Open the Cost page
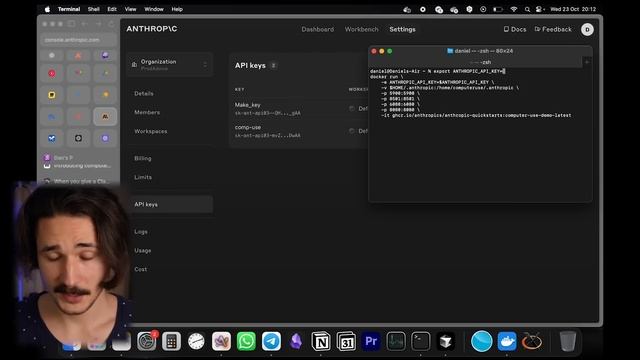Screen dimensions: 640x360 (x=140, y=269)
